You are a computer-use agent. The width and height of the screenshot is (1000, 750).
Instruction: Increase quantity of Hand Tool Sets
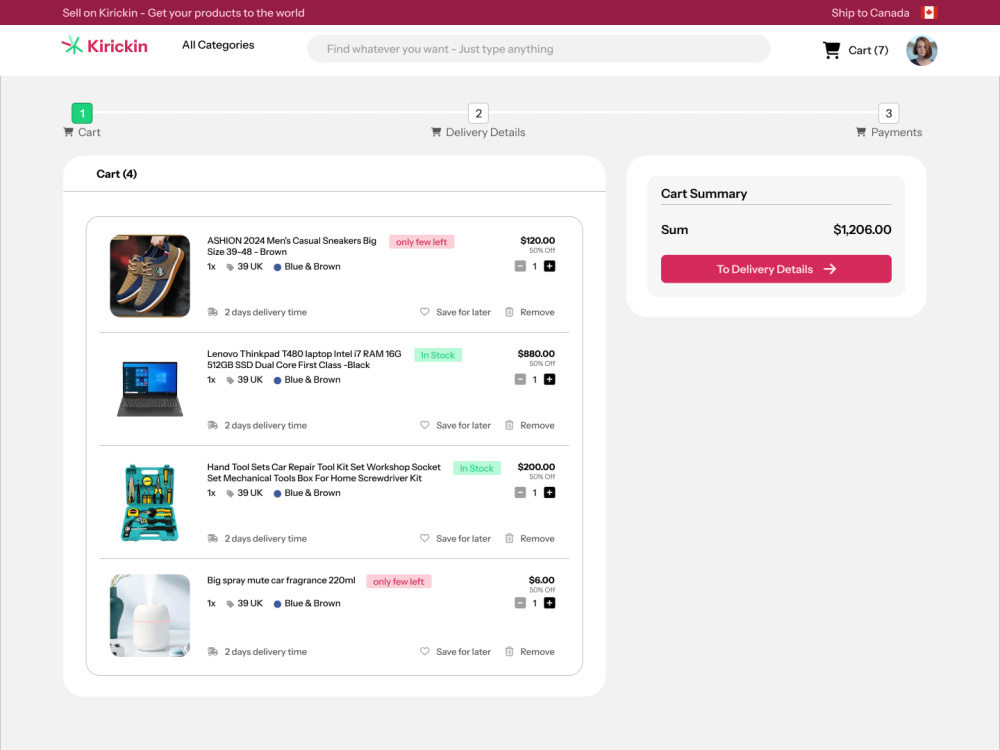pyautogui.click(x=549, y=492)
